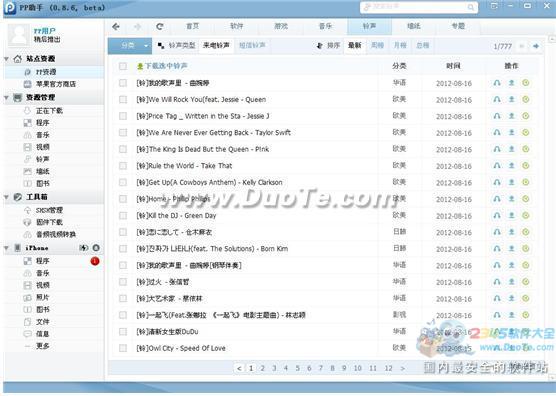Open the Owl City - Speed Of Love entry
This screenshot has height=396, width=556.
[181, 348]
